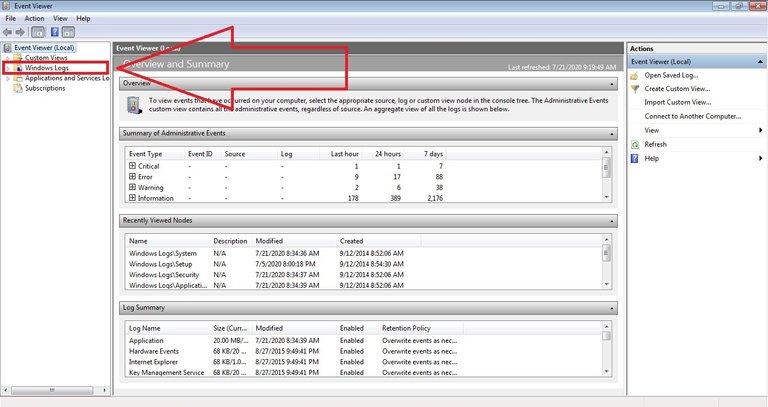The image size is (768, 407).
Task: Click administrative events list scroll down arrow
Action: pos(606,197)
